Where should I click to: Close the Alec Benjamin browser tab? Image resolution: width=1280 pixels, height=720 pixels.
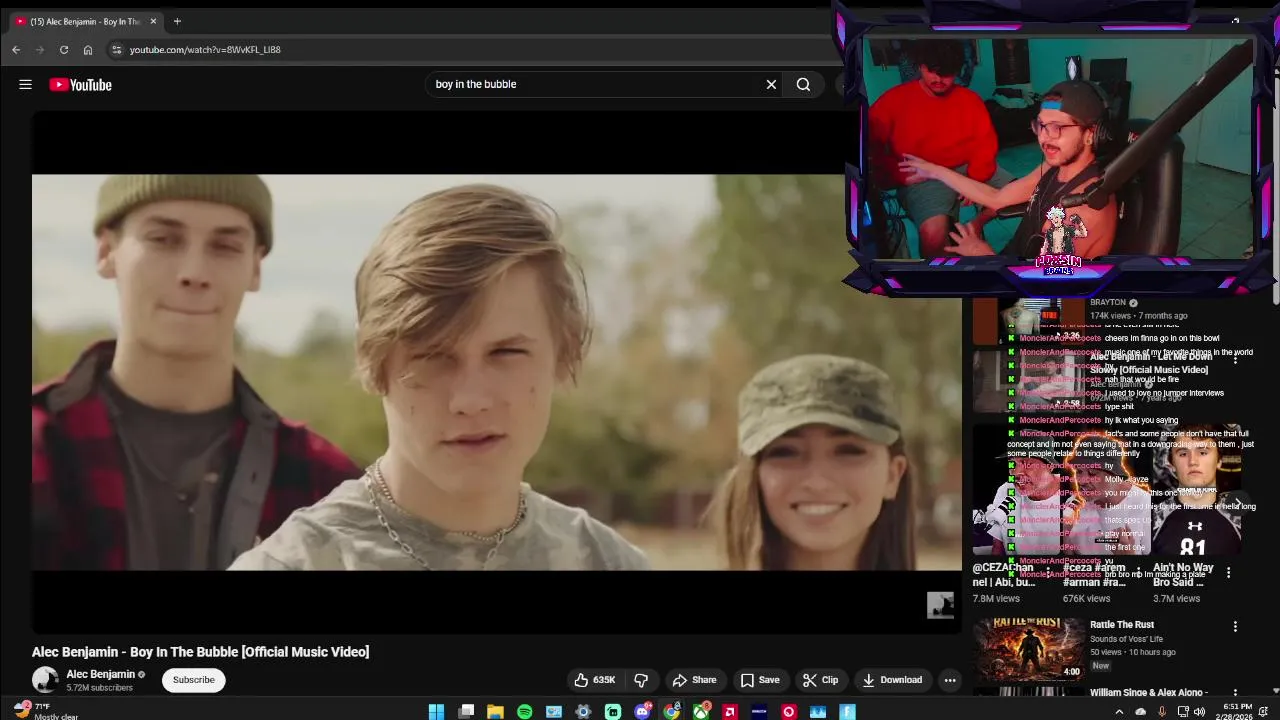tap(153, 21)
